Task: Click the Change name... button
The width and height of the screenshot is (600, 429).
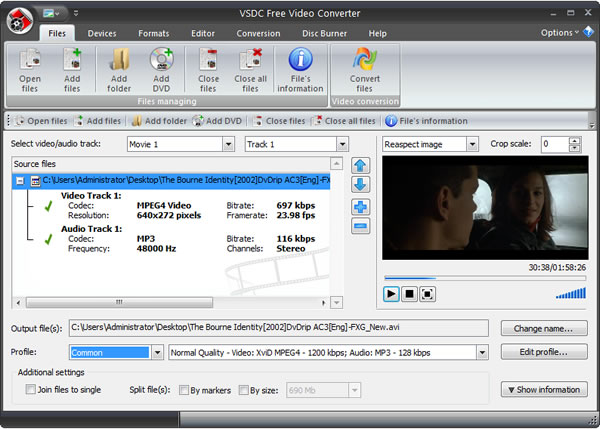Action: [x=544, y=328]
